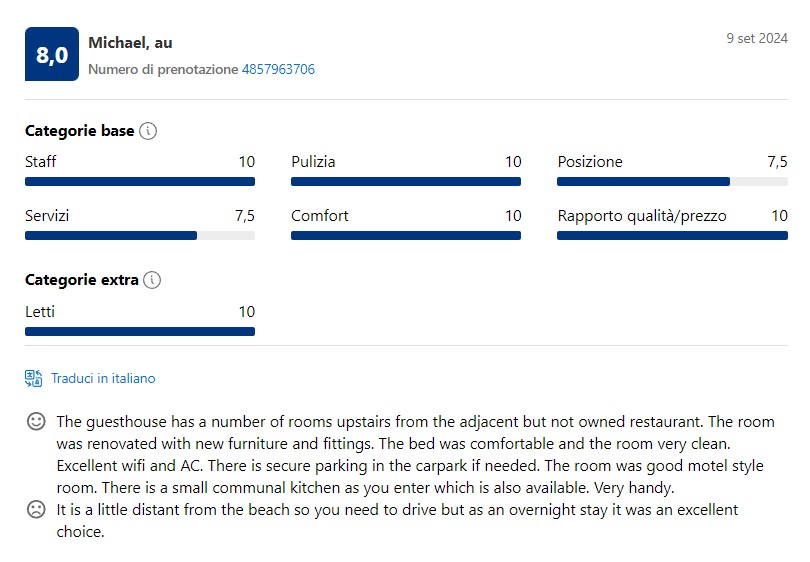Click the info icon beside Categorie extra
The width and height of the screenshot is (810, 562).
click(152, 280)
